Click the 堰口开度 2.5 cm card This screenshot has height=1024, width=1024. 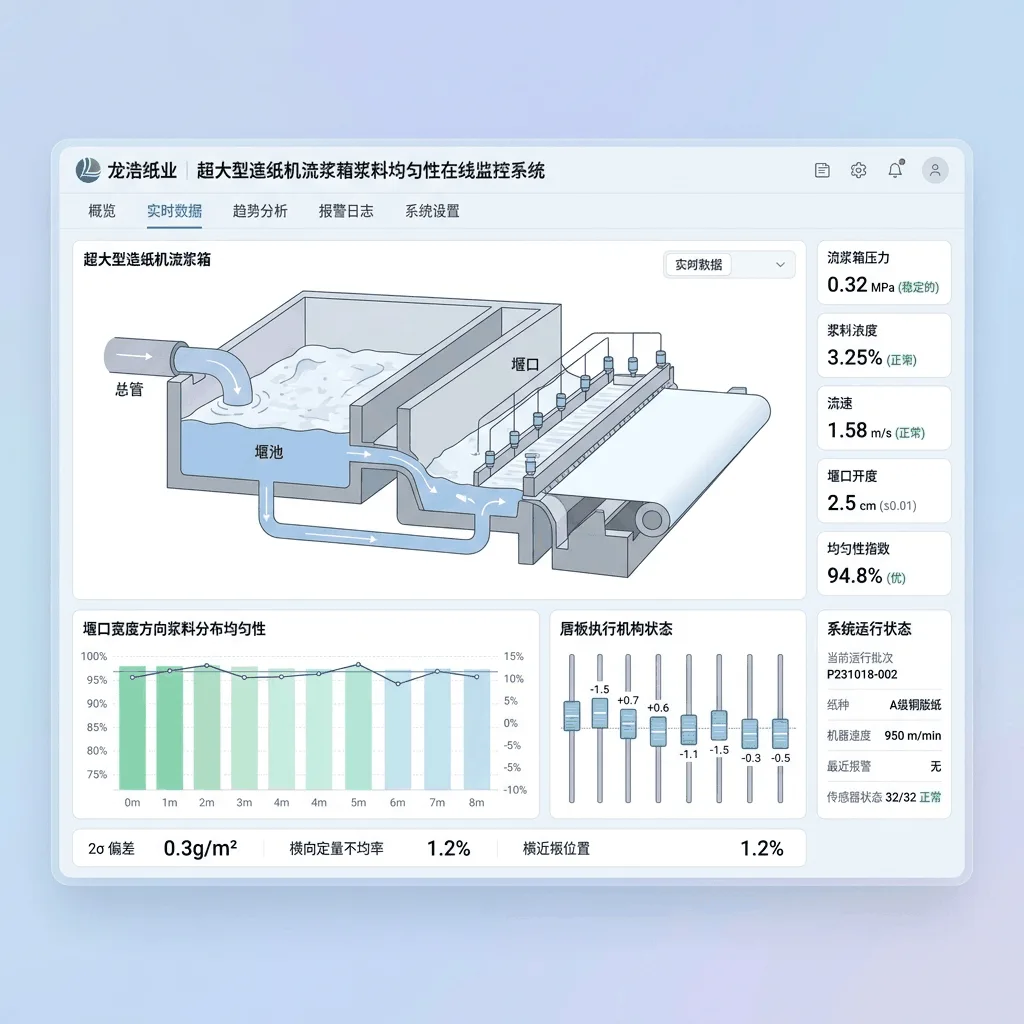pyautogui.click(x=884, y=490)
